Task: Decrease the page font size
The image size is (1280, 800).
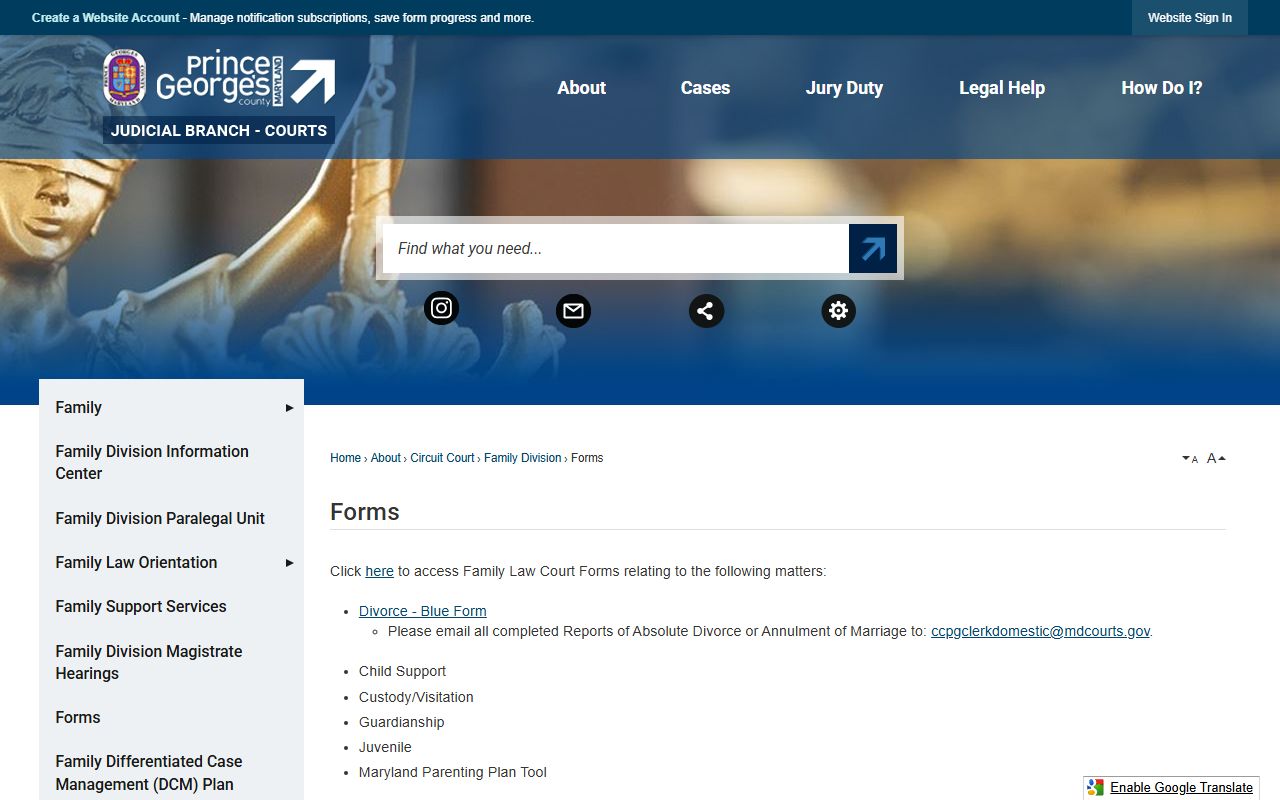Action: tap(1190, 458)
